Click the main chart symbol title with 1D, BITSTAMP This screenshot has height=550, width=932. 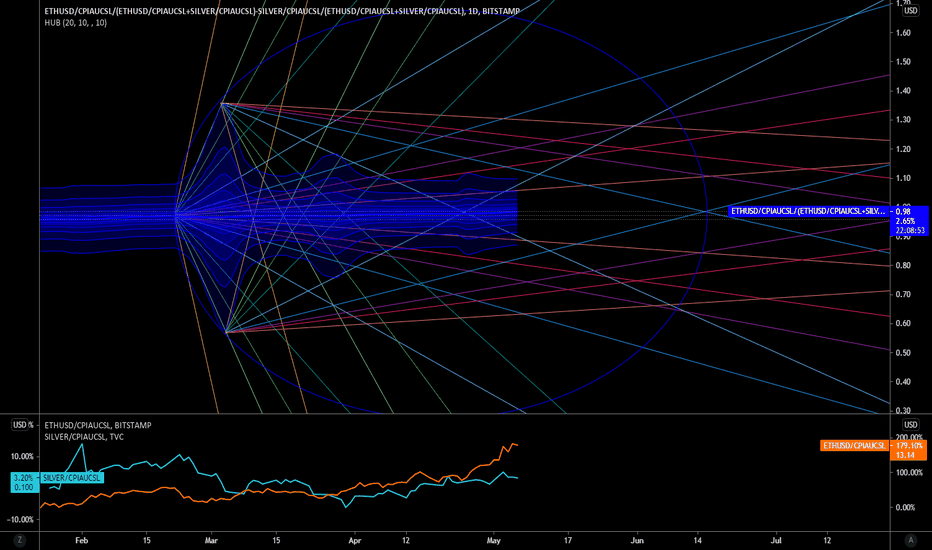tap(282, 11)
